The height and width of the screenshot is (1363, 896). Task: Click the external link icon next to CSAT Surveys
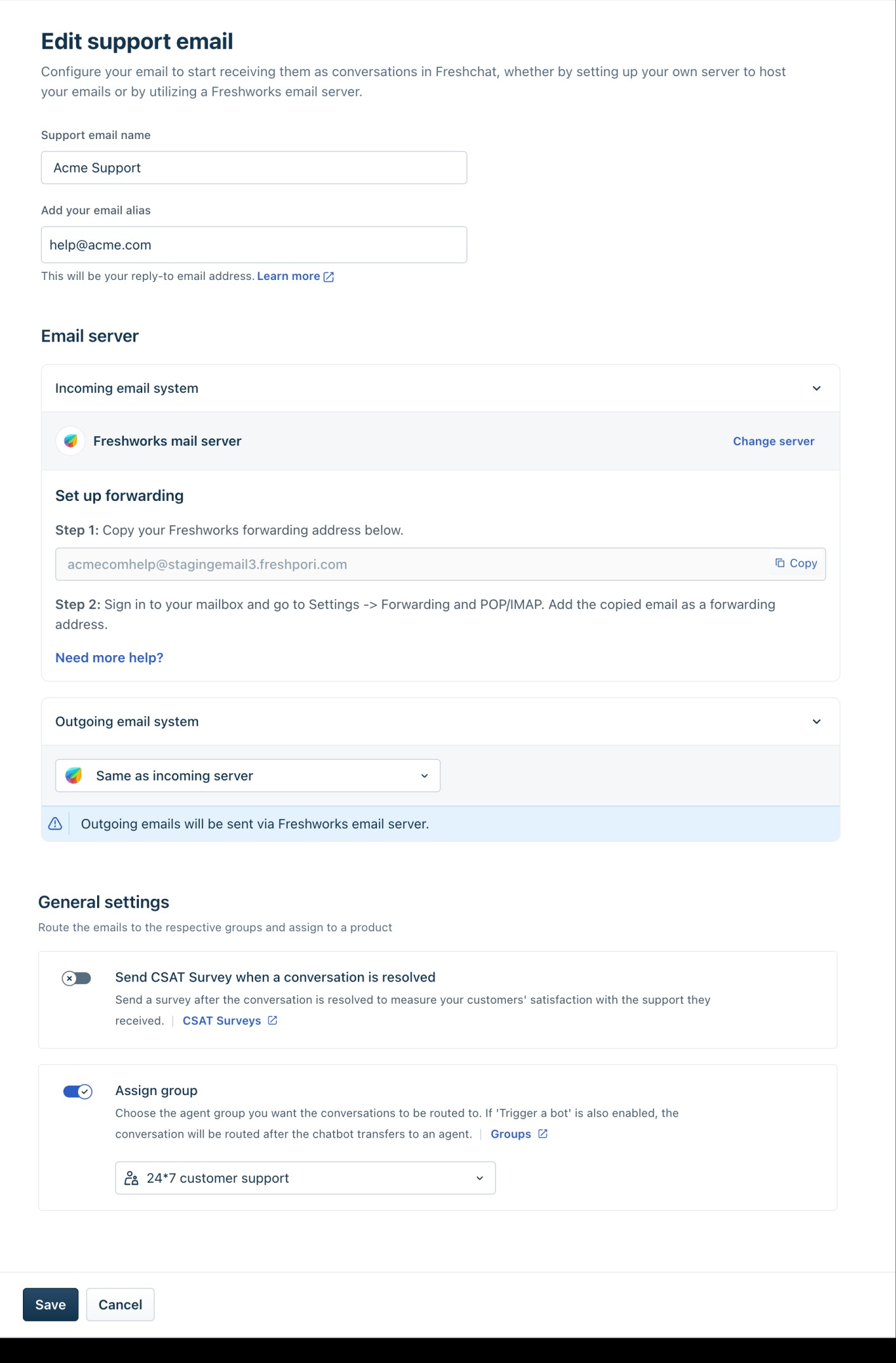coord(272,1020)
